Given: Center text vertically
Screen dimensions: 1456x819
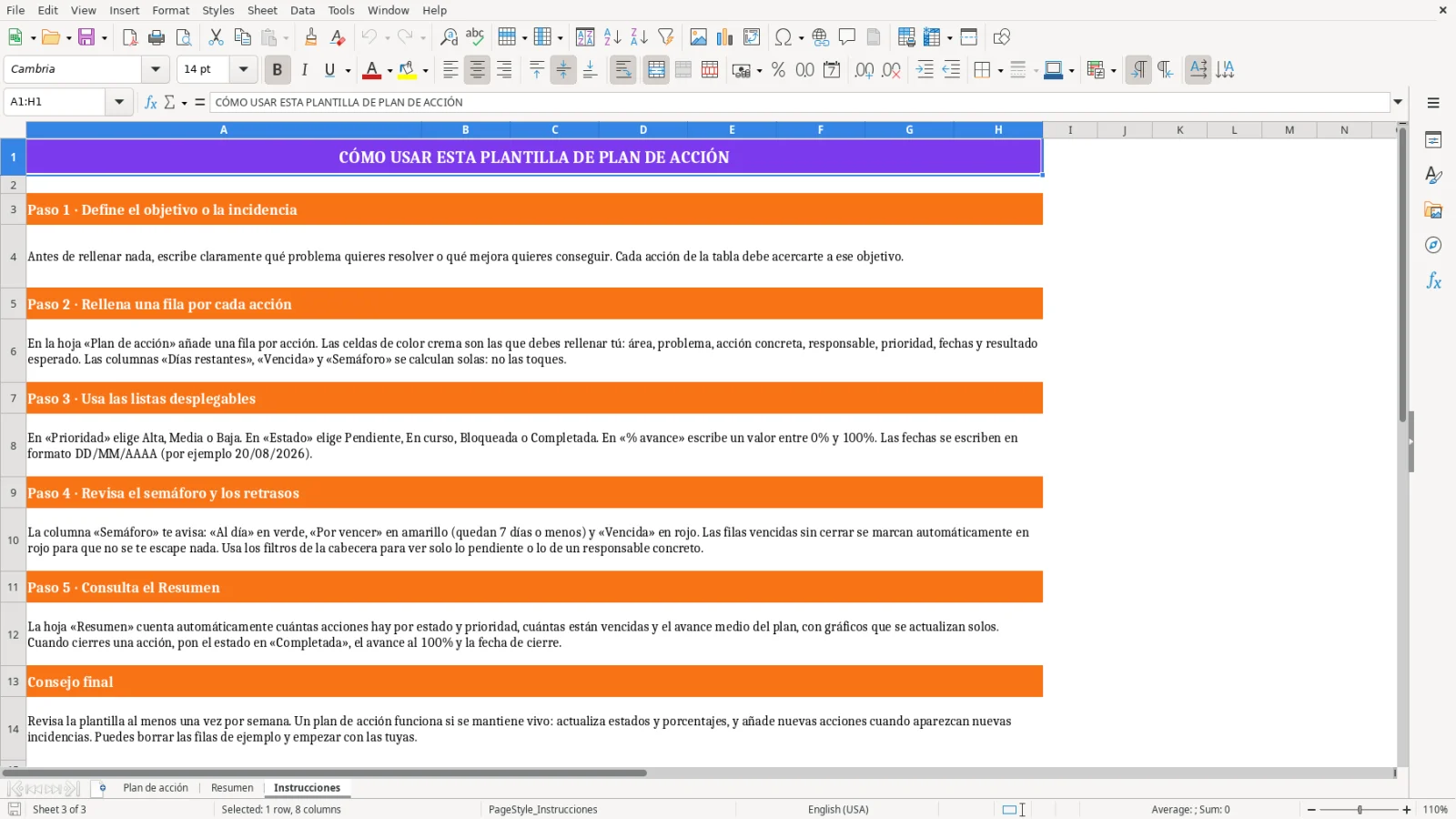Looking at the screenshot, I should [563, 70].
